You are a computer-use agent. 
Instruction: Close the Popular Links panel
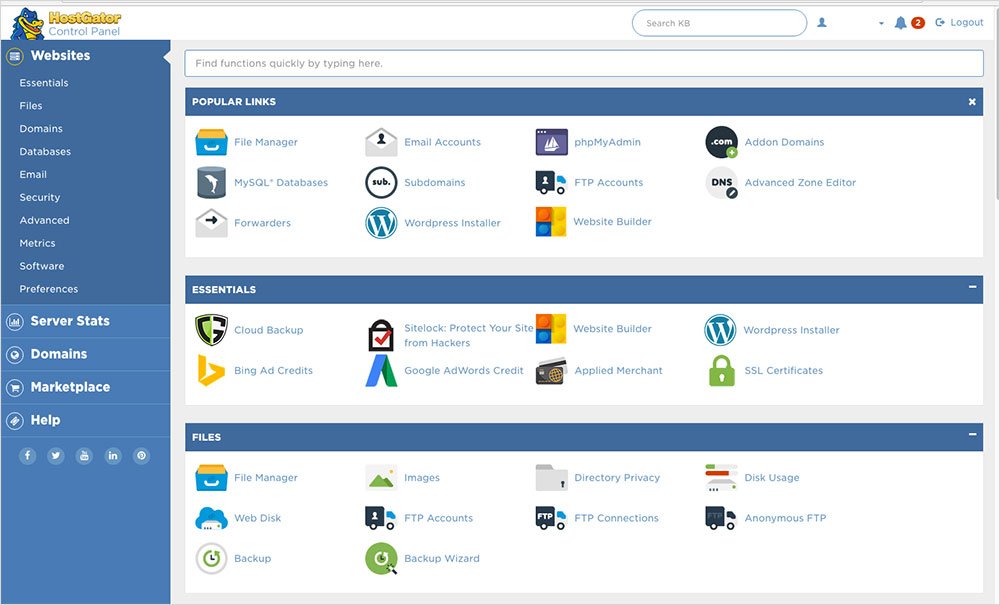972,102
